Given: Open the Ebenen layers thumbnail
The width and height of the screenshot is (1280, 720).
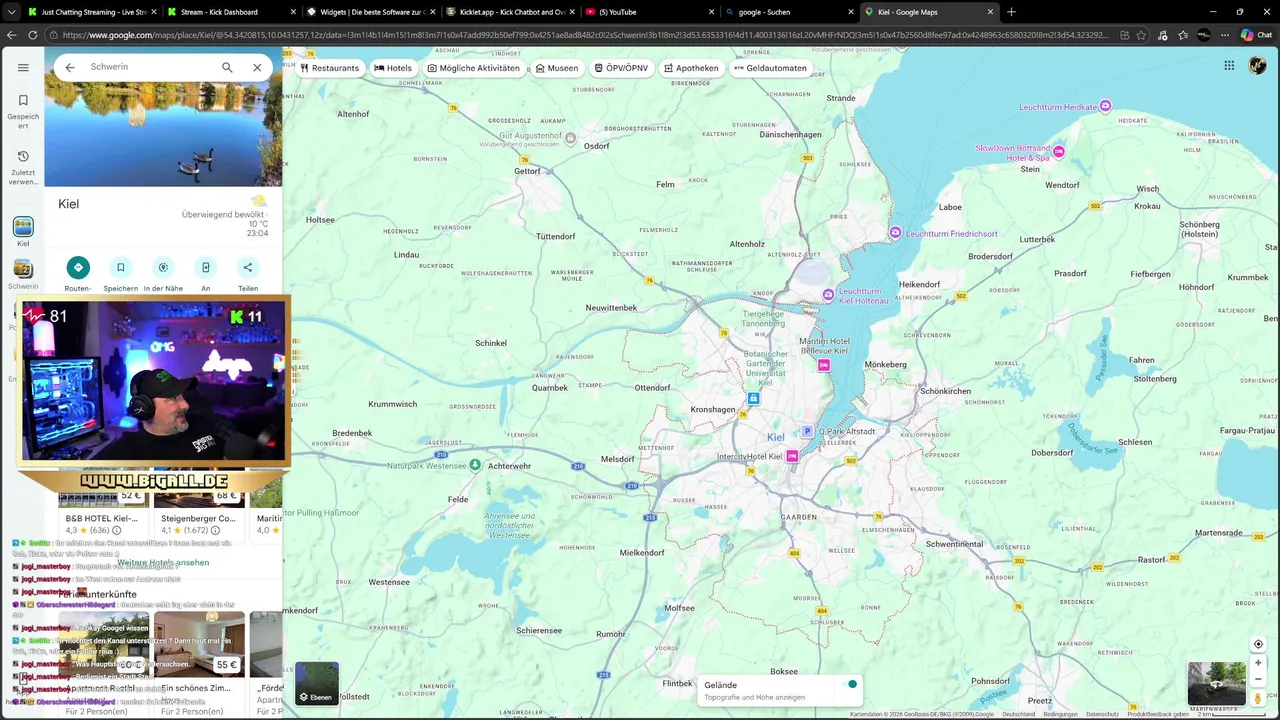Looking at the screenshot, I should 317,684.
